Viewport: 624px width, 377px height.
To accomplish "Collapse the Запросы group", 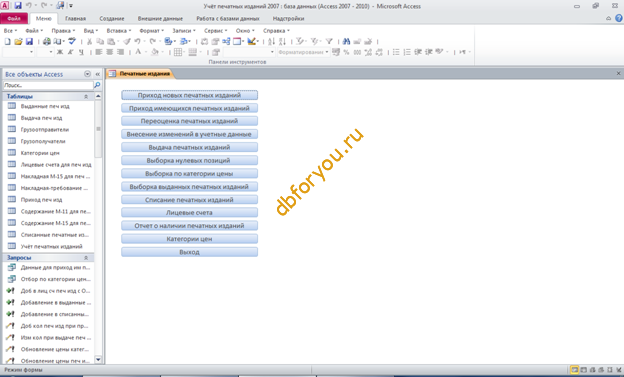I will click(86, 258).
